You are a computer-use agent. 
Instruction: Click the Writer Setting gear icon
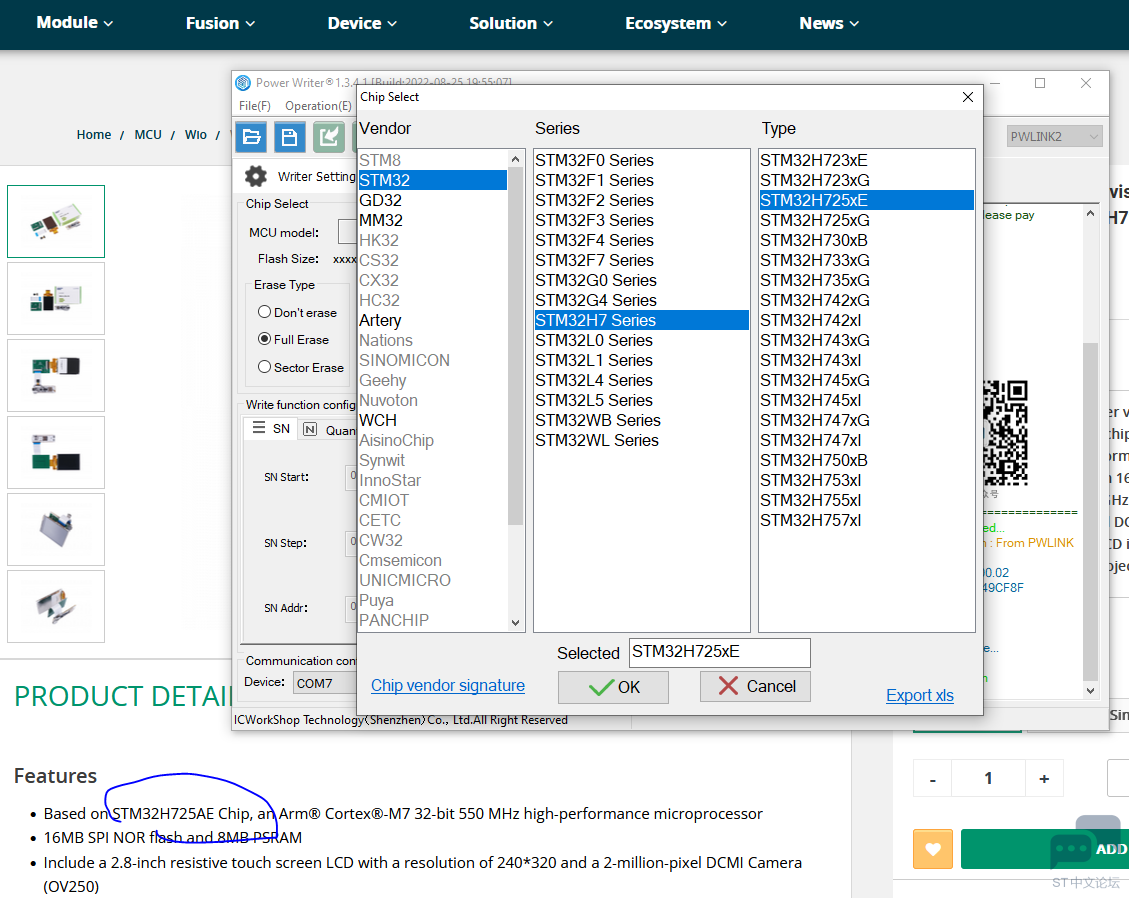[x=256, y=176]
